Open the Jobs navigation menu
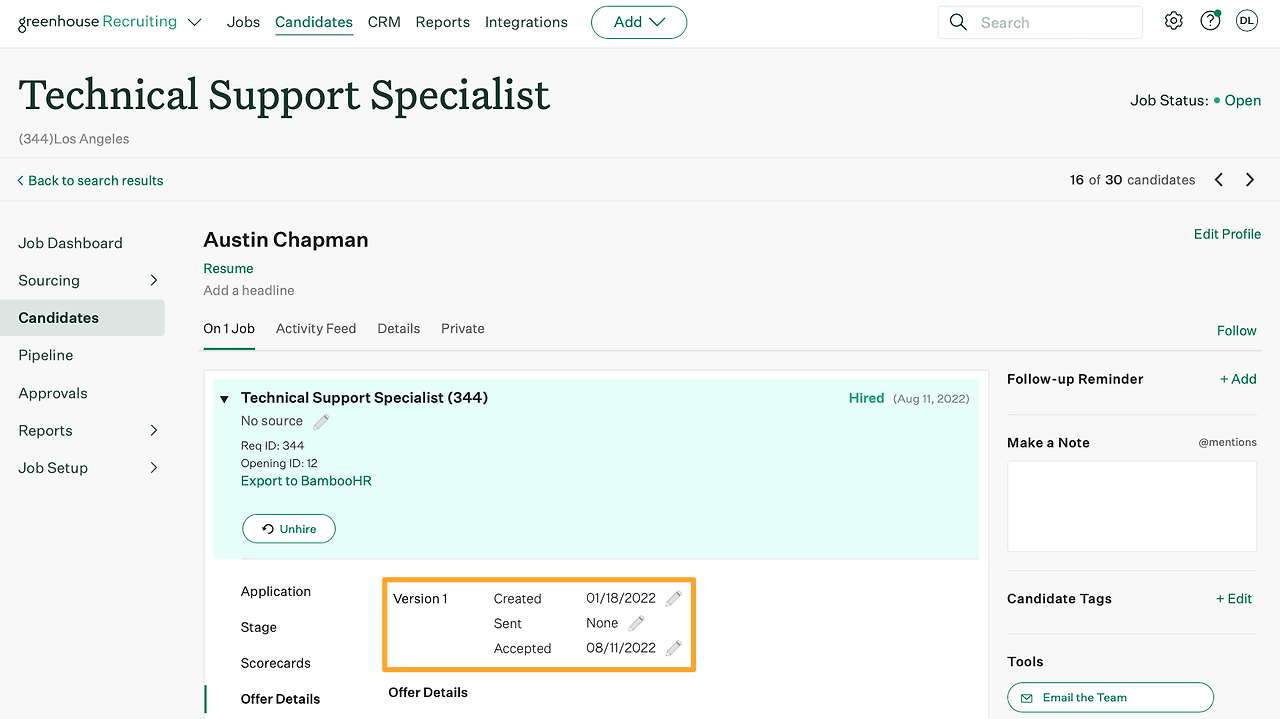The width and height of the screenshot is (1280, 719). pyautogui.click(x=243, y=21)
